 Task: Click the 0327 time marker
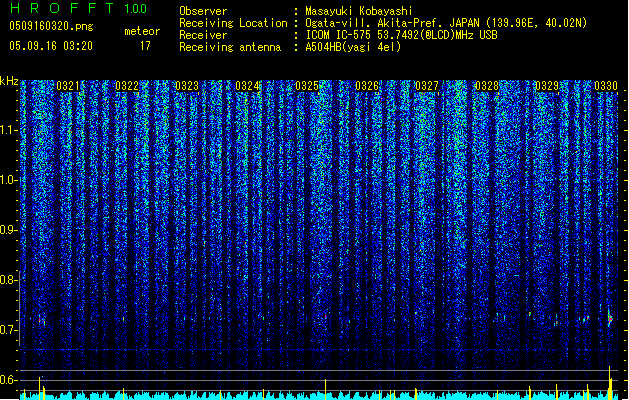pos(427,86)
